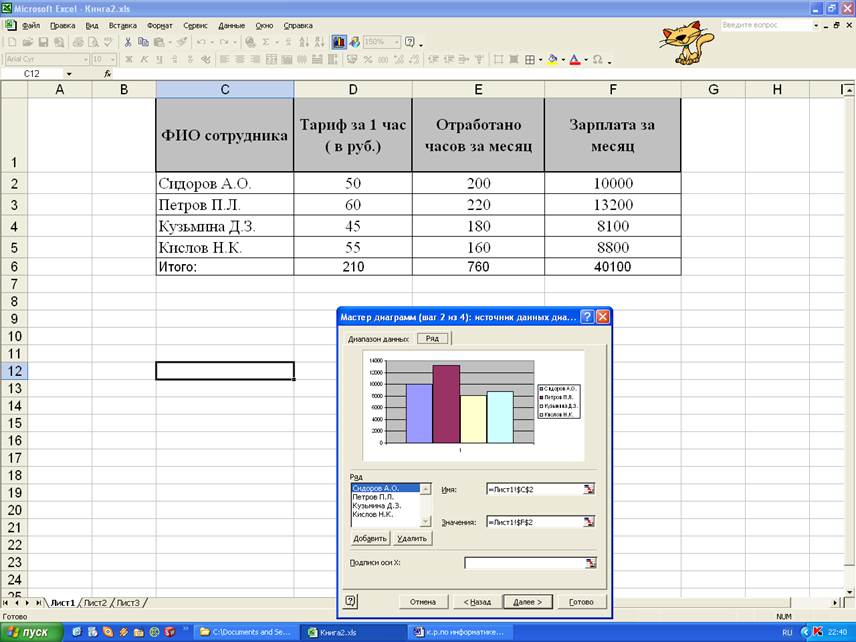Click the collapse-dialog icon in Имя field
Screen dimensions: 856x642
pos(589,489)
